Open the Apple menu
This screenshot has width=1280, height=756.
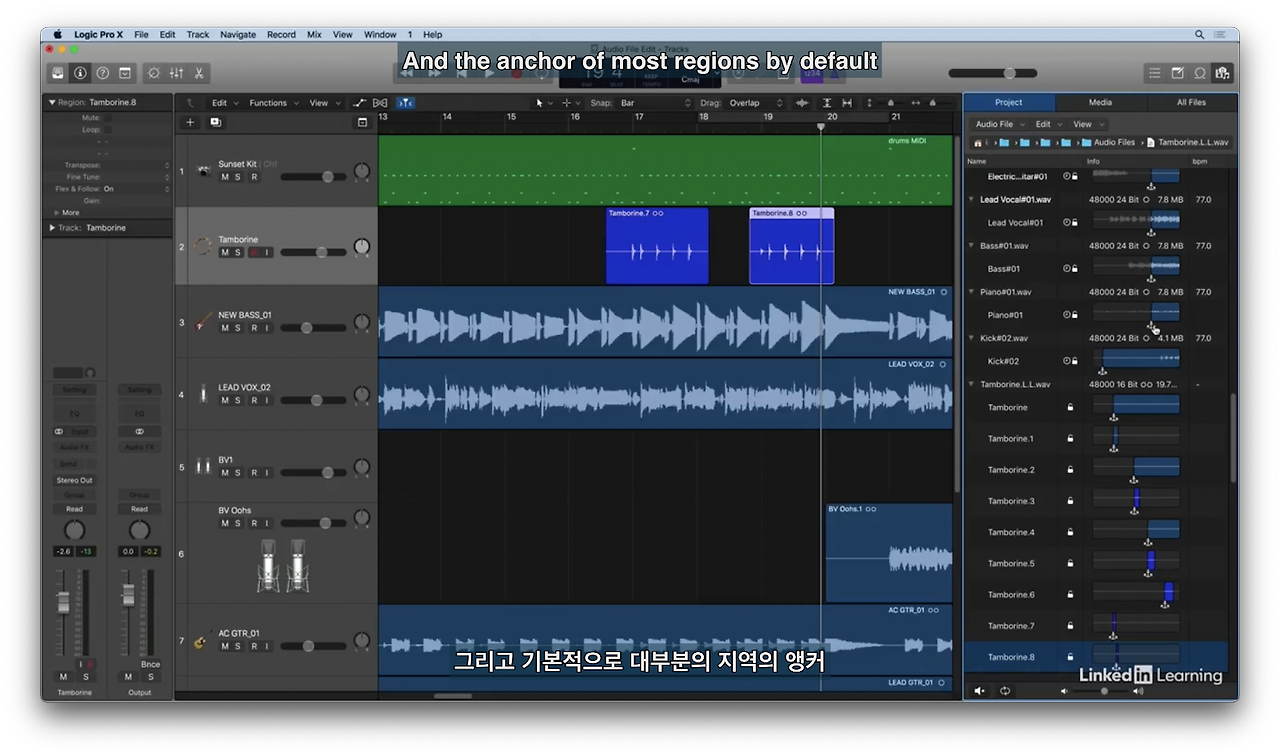coord(57,34)
